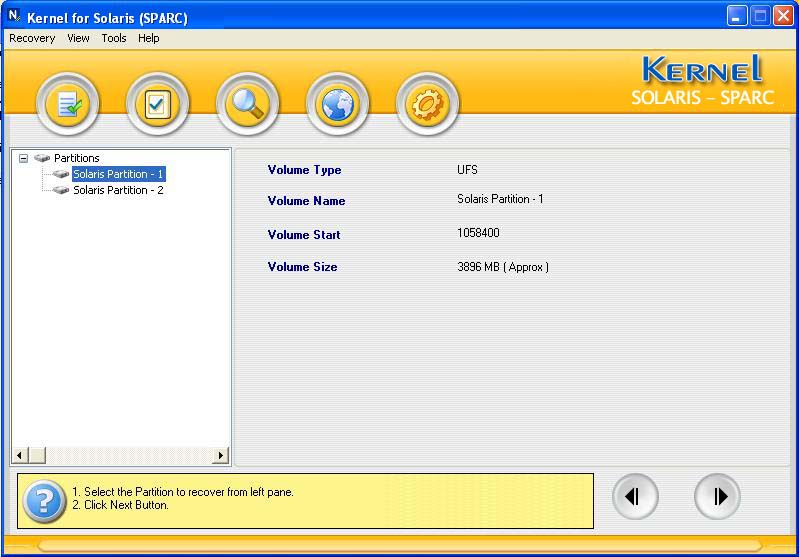Click the Kernel Solaris - SPARC logo
Image resolution: width=799 pixels, height=557 pixels.
click(x=703, y=81)
